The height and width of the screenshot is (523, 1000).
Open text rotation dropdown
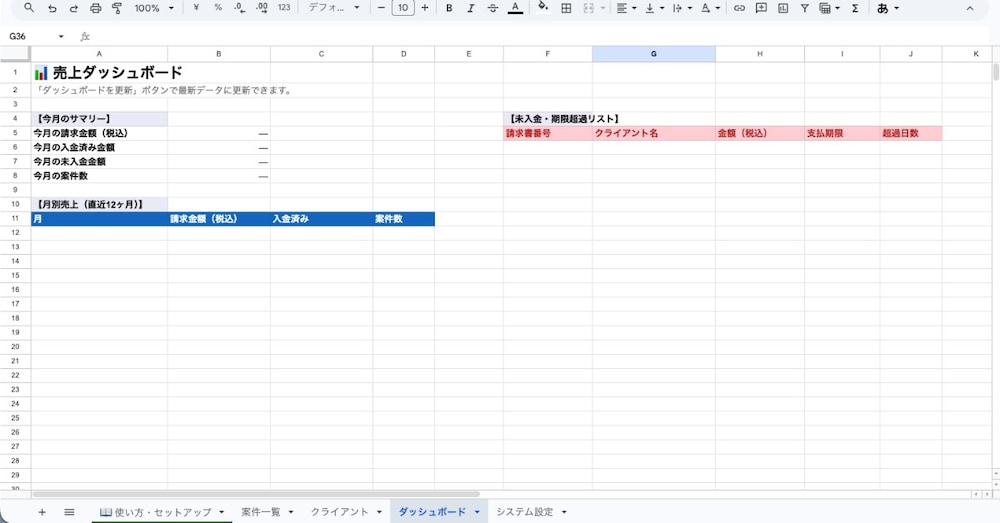[710, 8]
